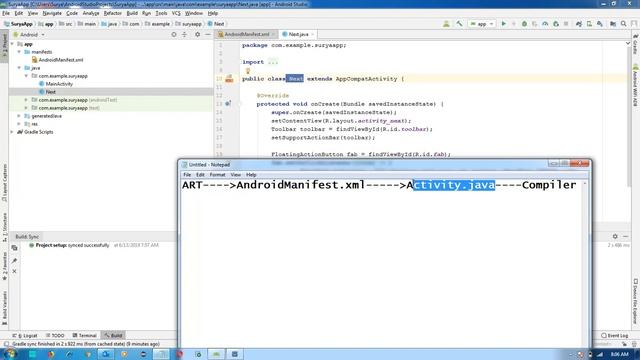Click scroll-from-source target icon in Project panel

click(174, 35)
